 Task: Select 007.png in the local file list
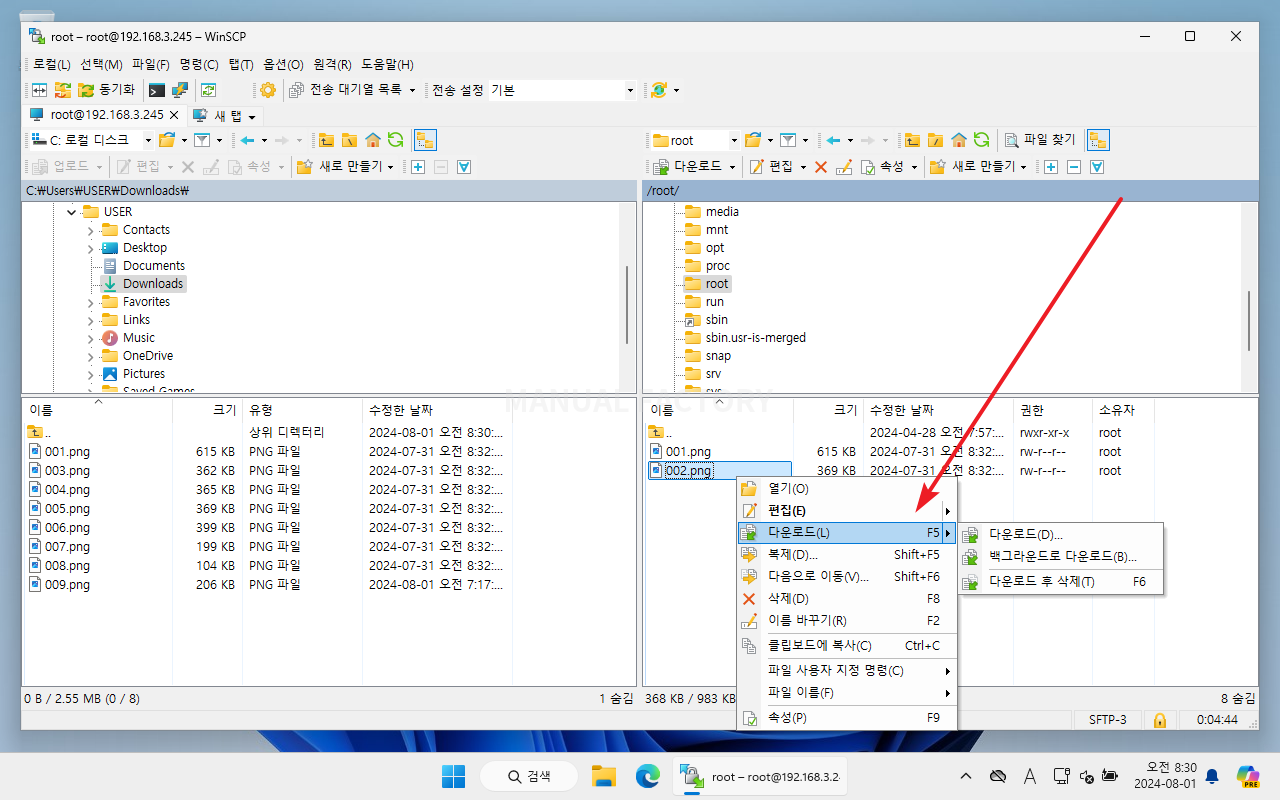tap(67, 547)
